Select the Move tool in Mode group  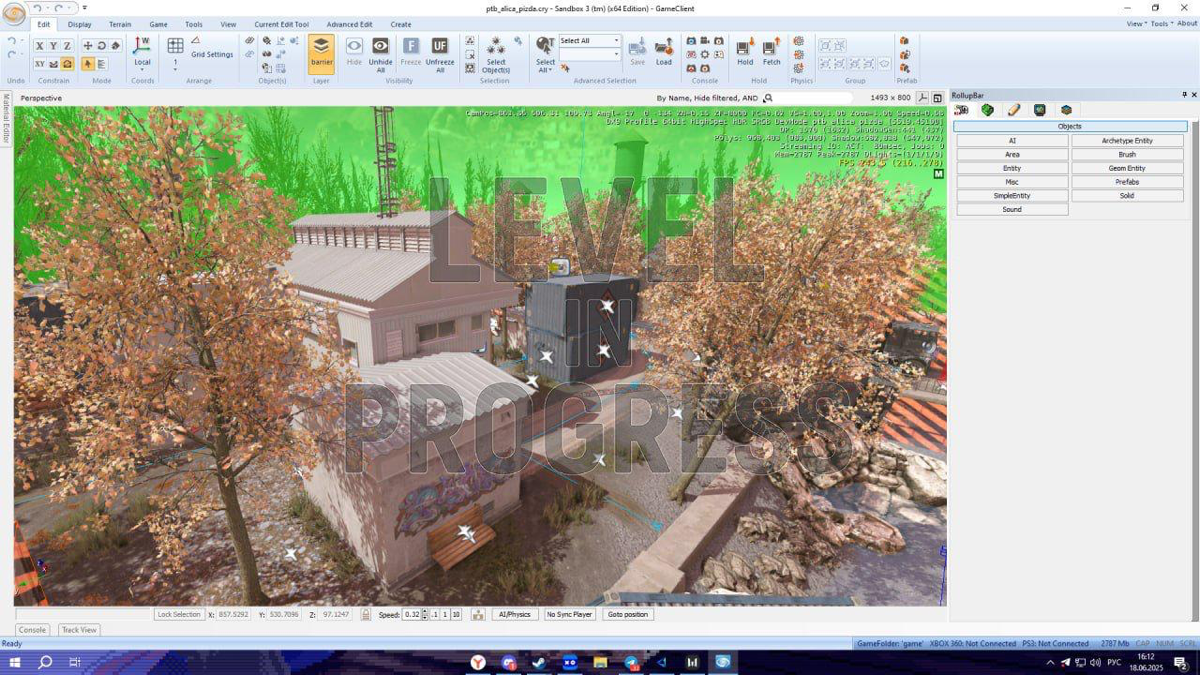(x=88, y=46)
